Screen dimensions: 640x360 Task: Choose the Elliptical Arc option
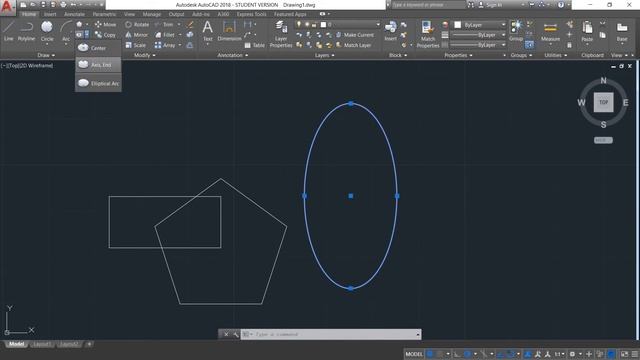coord(98,83)
